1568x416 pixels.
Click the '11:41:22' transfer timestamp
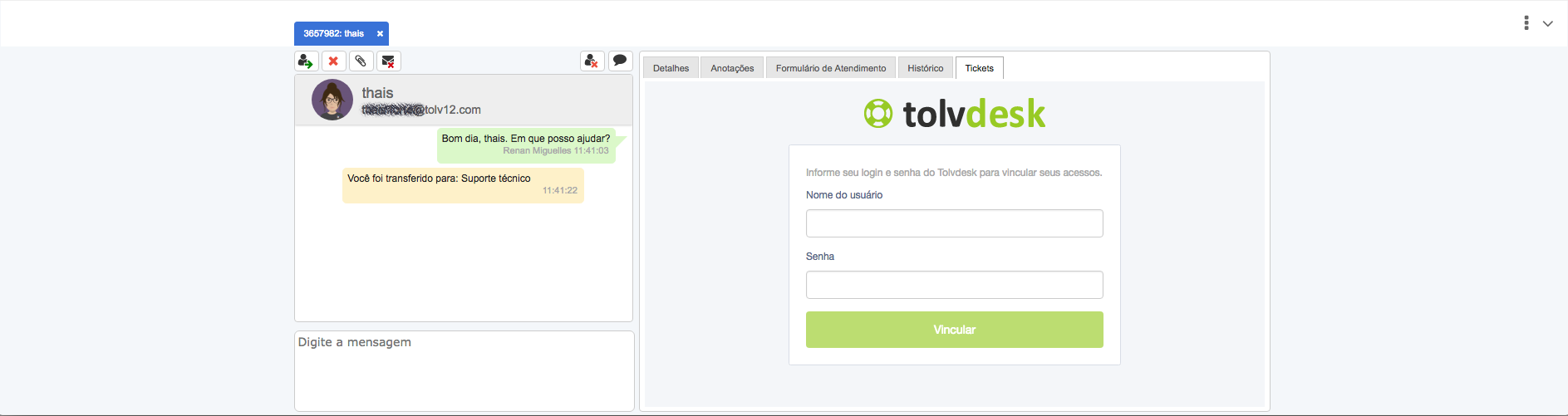[x=560, y=191]
